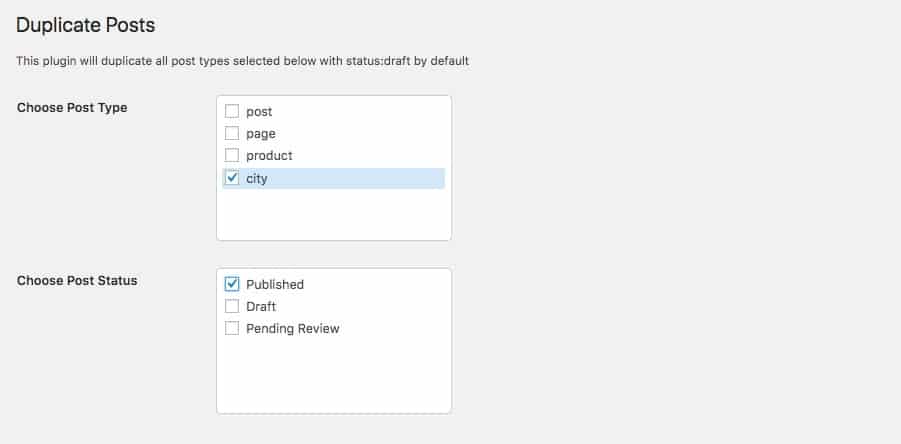
Task: Click the 'product' option label
Action: 269,156
